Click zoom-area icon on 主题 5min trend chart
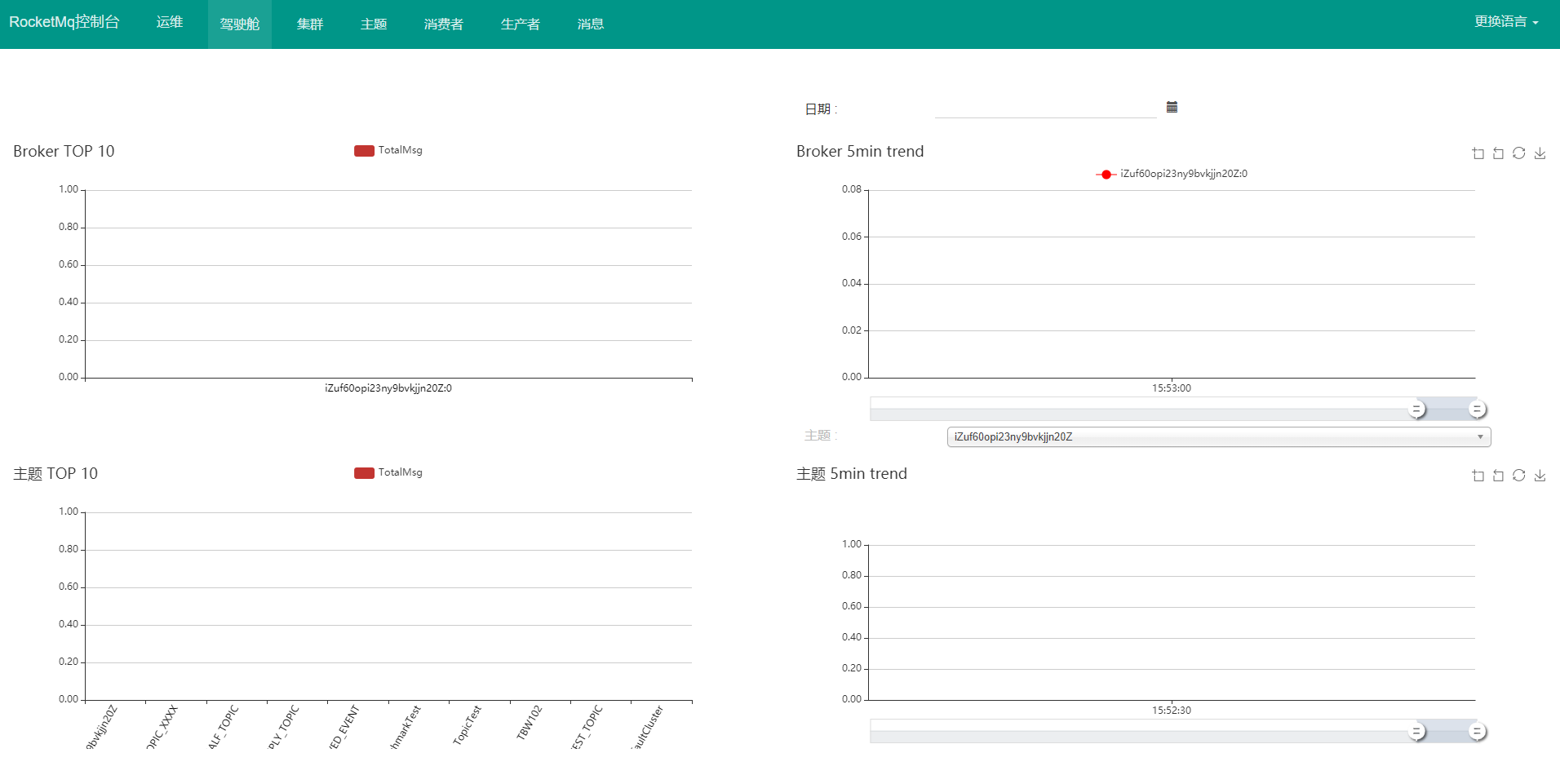This screenshot has width=1560, height=784. (1478, 476)
